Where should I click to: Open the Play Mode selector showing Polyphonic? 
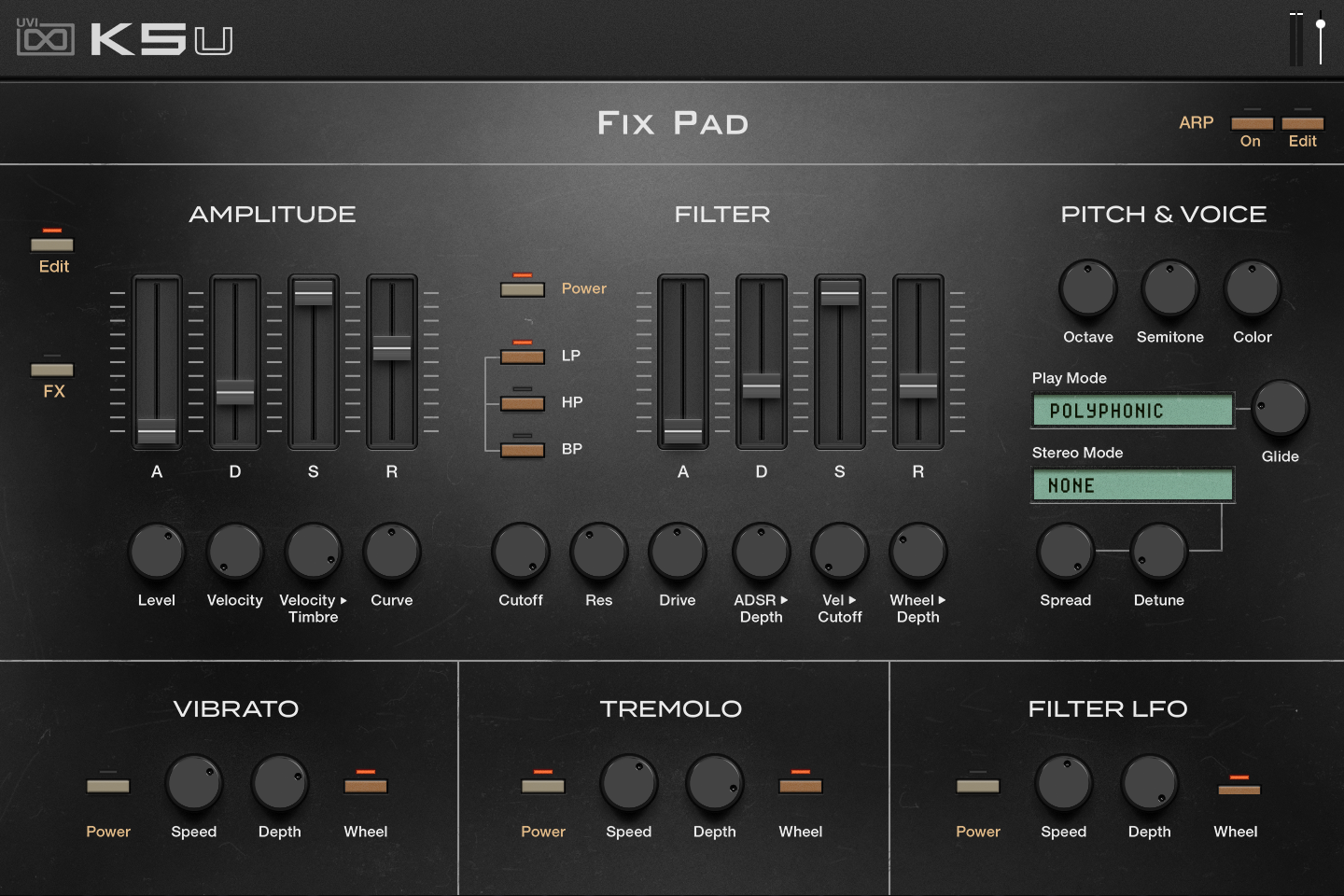pyautogui.click(x=1132, y=410)
